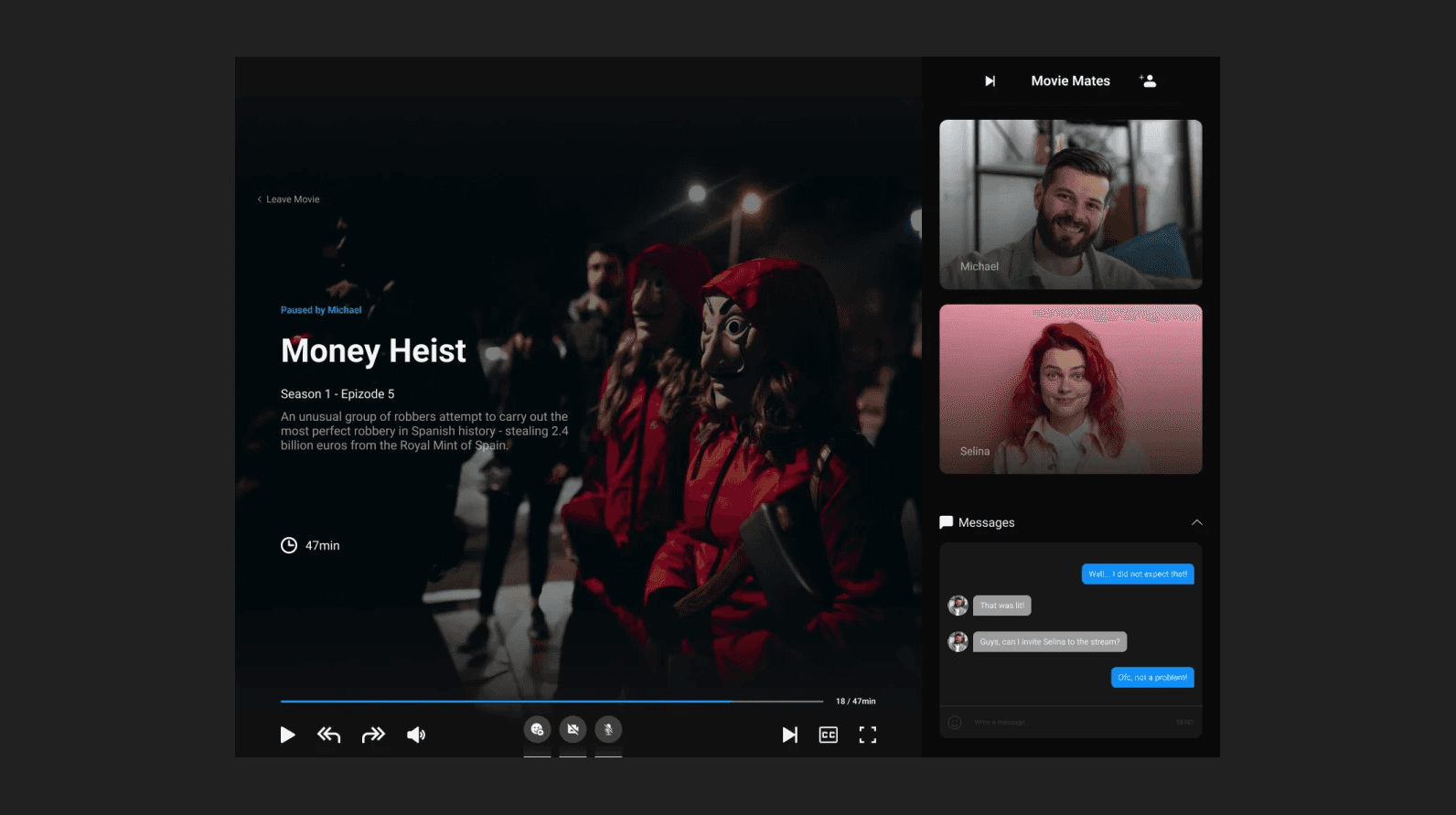Click the Movie Mates heading
This screenshot has height=815, width=1456.
1071,81
